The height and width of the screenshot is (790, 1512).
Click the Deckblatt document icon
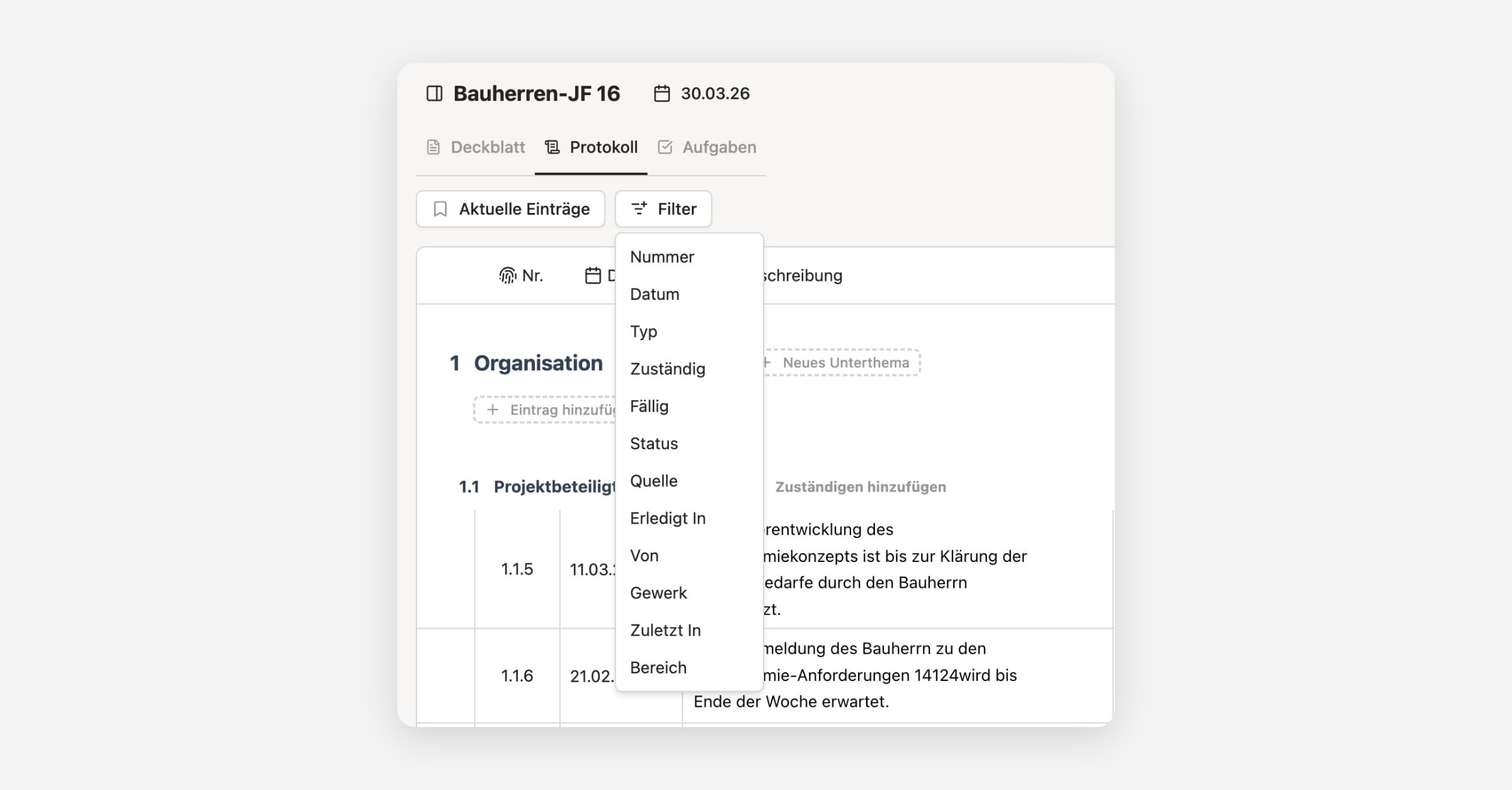433,147
